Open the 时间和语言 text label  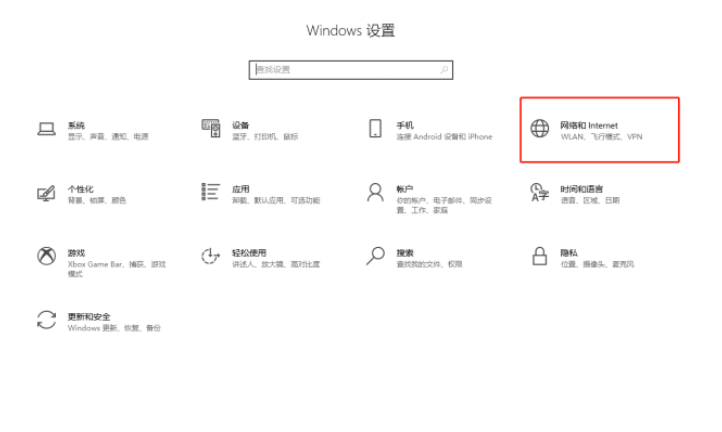[x=581, y=188]
